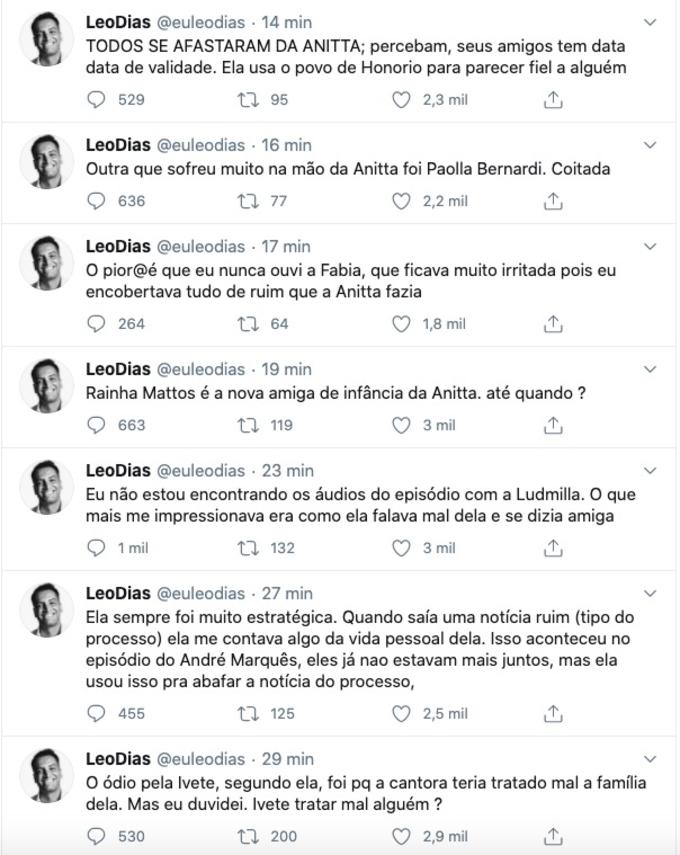Click the reply icon on the Fabia tweet
Screen dimensions: 680x855
[x=95, y=323]
